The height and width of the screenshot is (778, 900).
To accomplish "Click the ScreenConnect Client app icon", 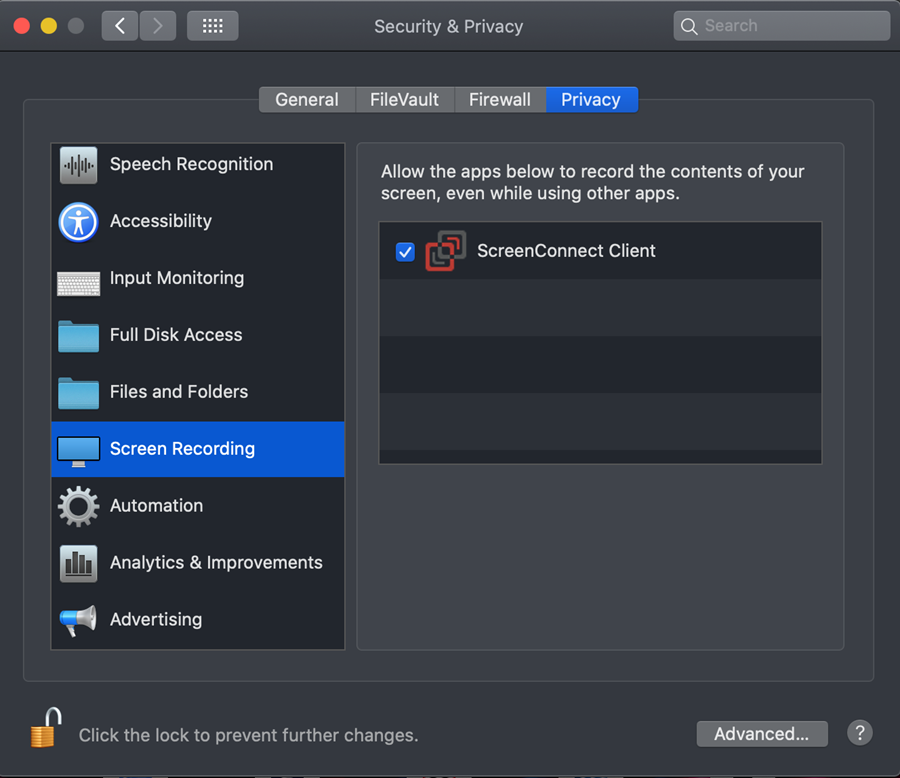I will click(445, 251).
